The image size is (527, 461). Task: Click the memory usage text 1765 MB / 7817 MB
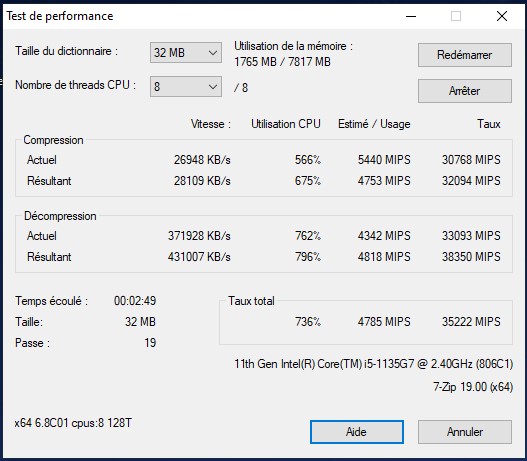[282, 62]
